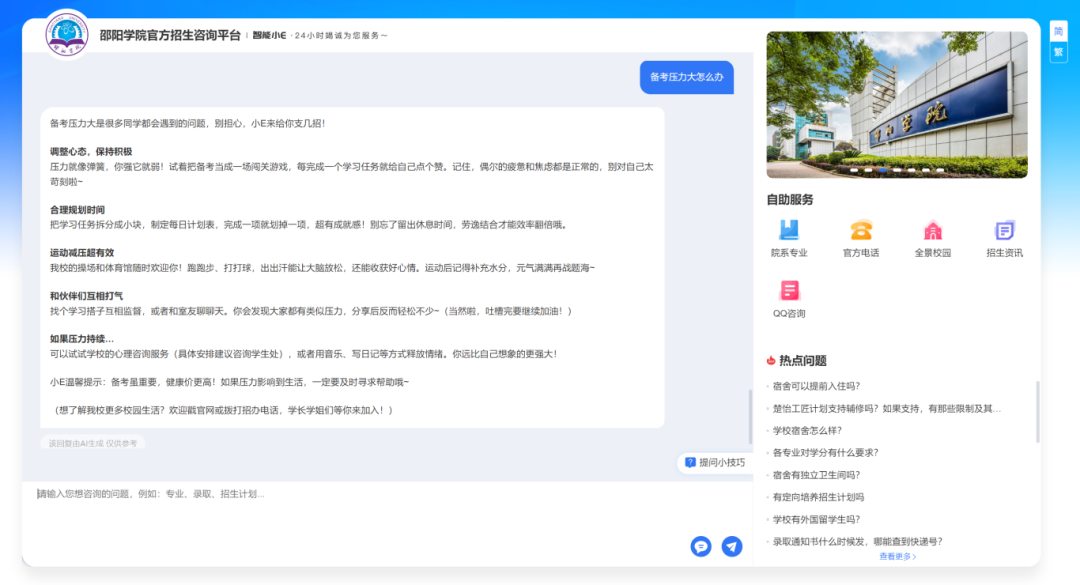
Task: Click hot question 各专业对学分有什么要求?
Action: [x=825, y=452]
